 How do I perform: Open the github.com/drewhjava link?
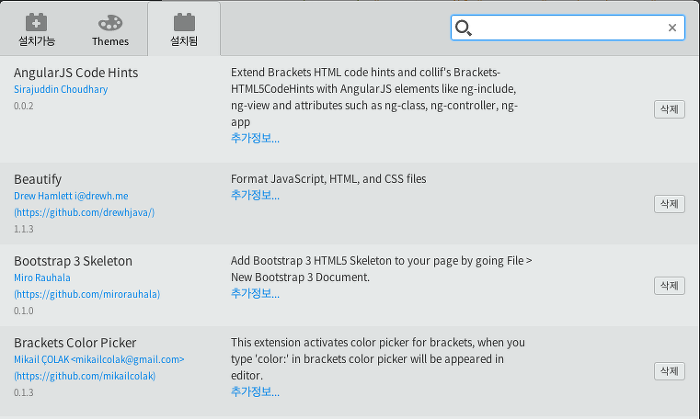pos(84,212)
